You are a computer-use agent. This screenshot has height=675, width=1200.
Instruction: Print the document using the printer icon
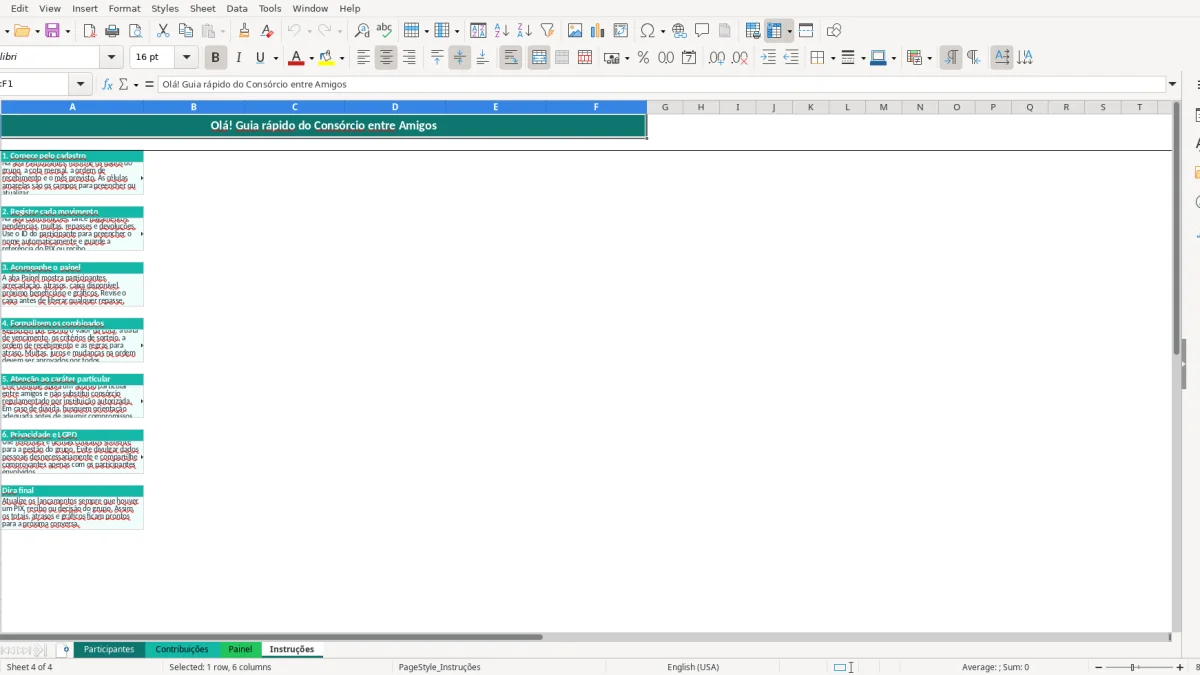[113, 31]
